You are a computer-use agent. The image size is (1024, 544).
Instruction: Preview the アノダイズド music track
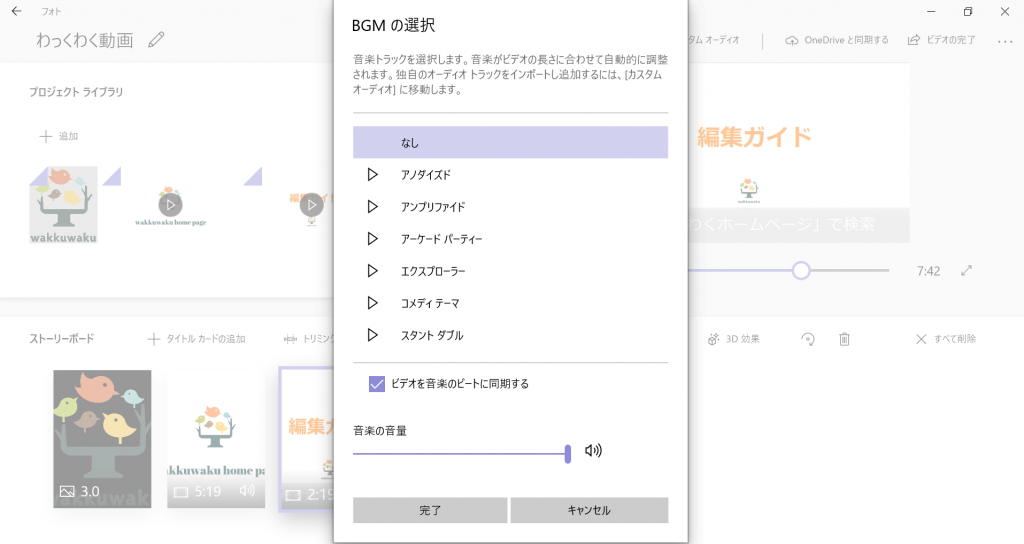pos(372,175)
